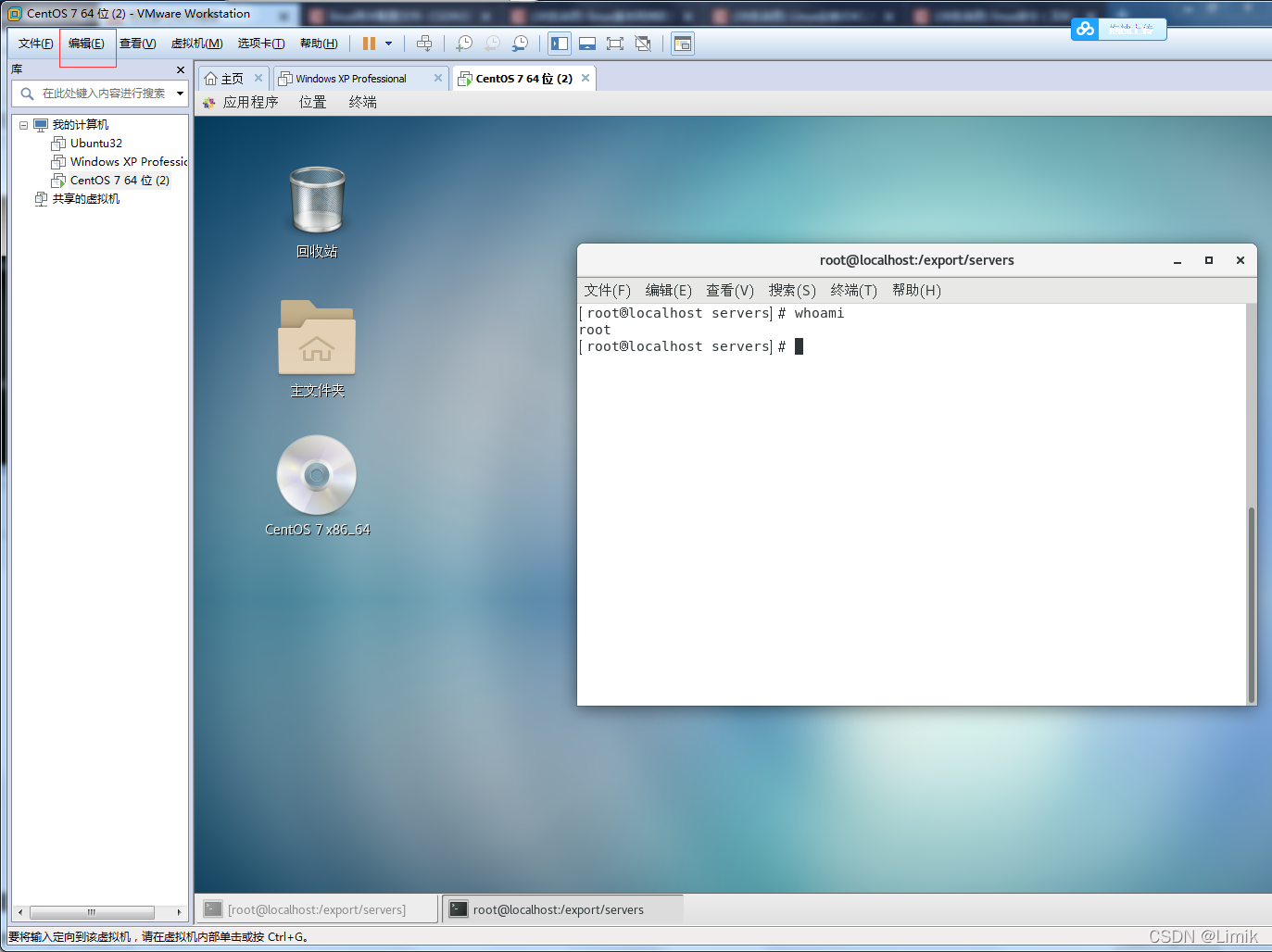Open the 文件(F) menu in VMware
Image resolution: width=1272 pixels, height=952 pixels.
tap(35, 44)
